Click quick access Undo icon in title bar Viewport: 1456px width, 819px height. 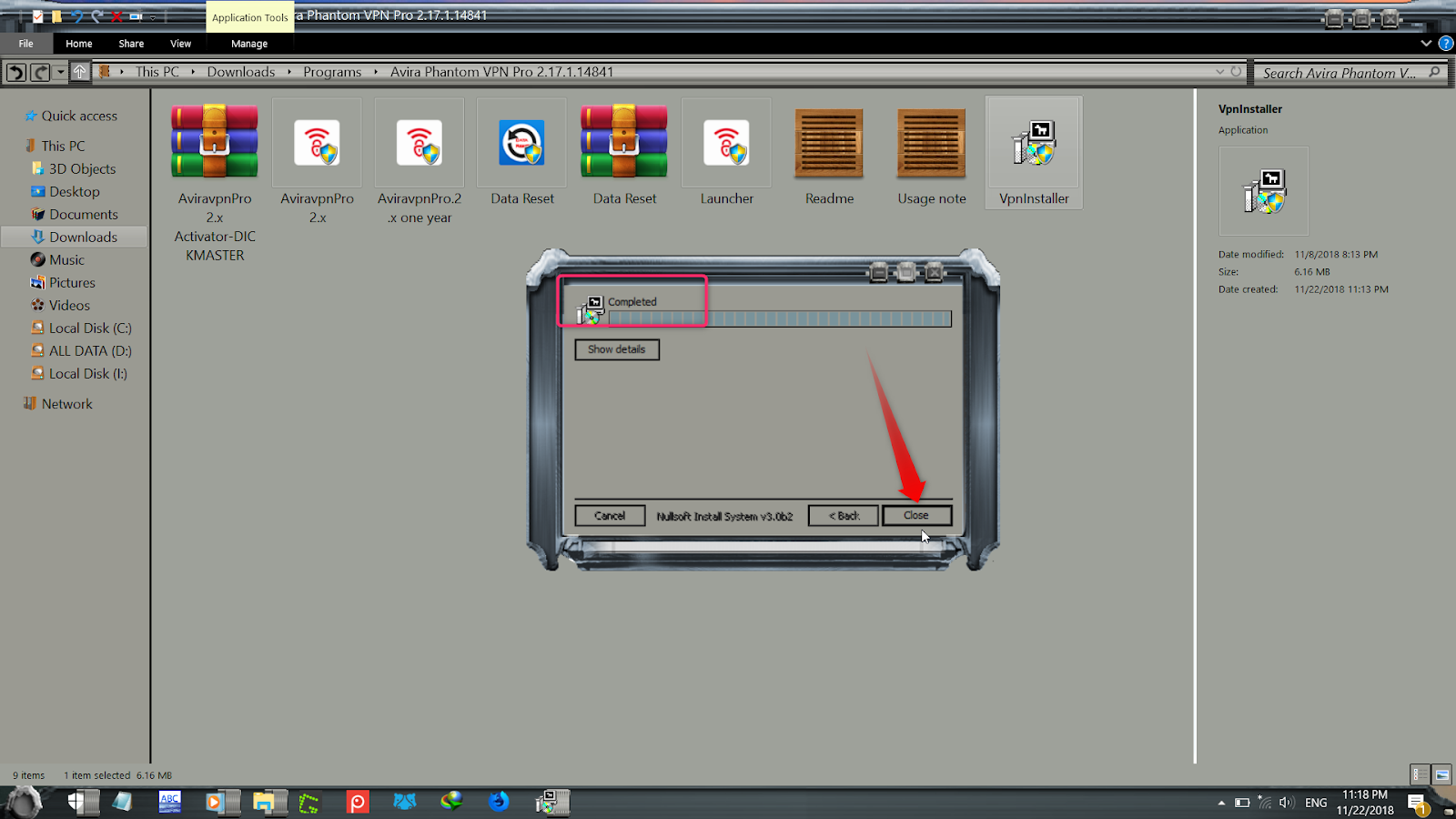77,16
